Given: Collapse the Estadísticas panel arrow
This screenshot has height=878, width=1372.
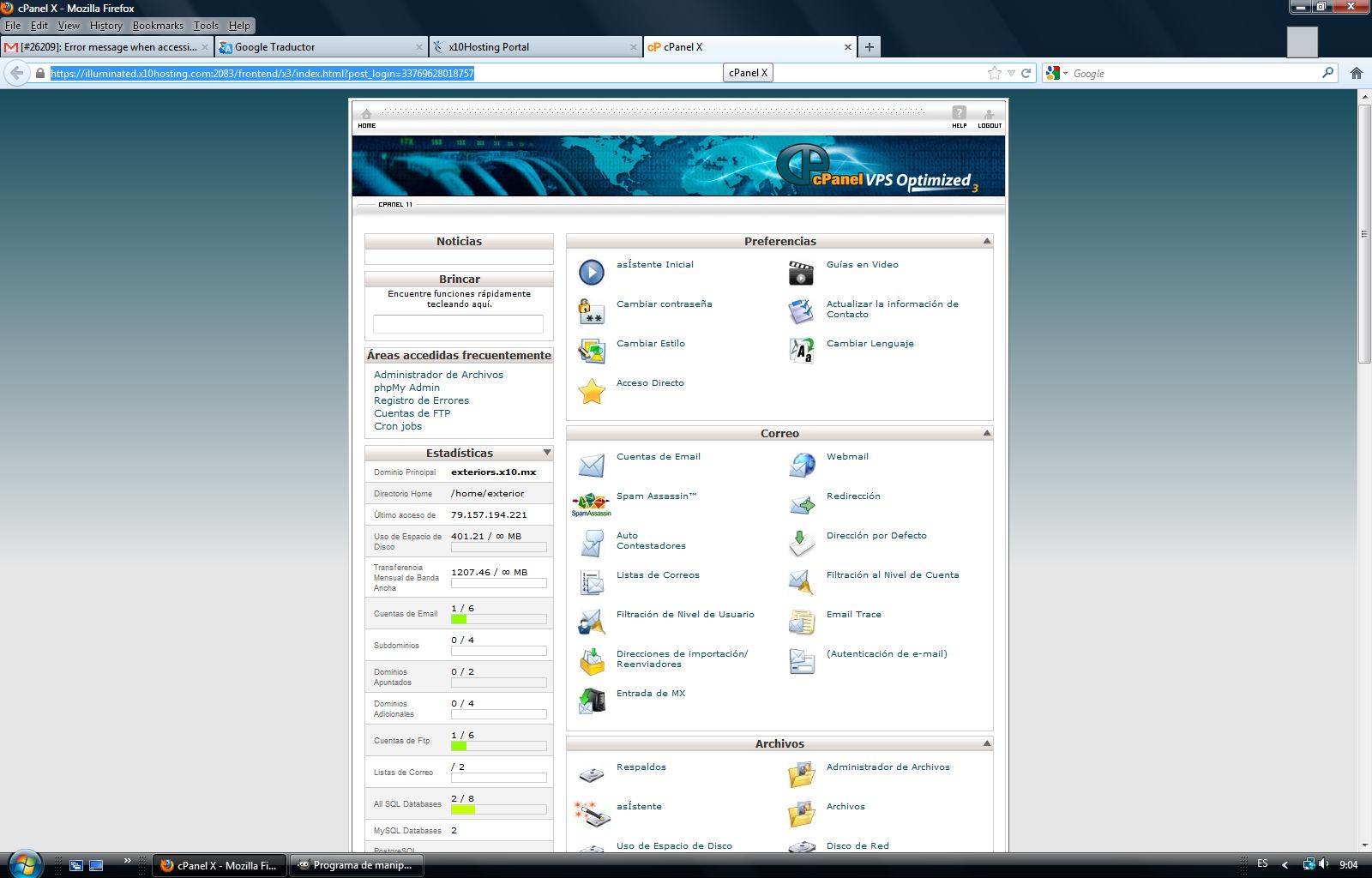Looking at the screenshot, I should click(x=546, y=452).
